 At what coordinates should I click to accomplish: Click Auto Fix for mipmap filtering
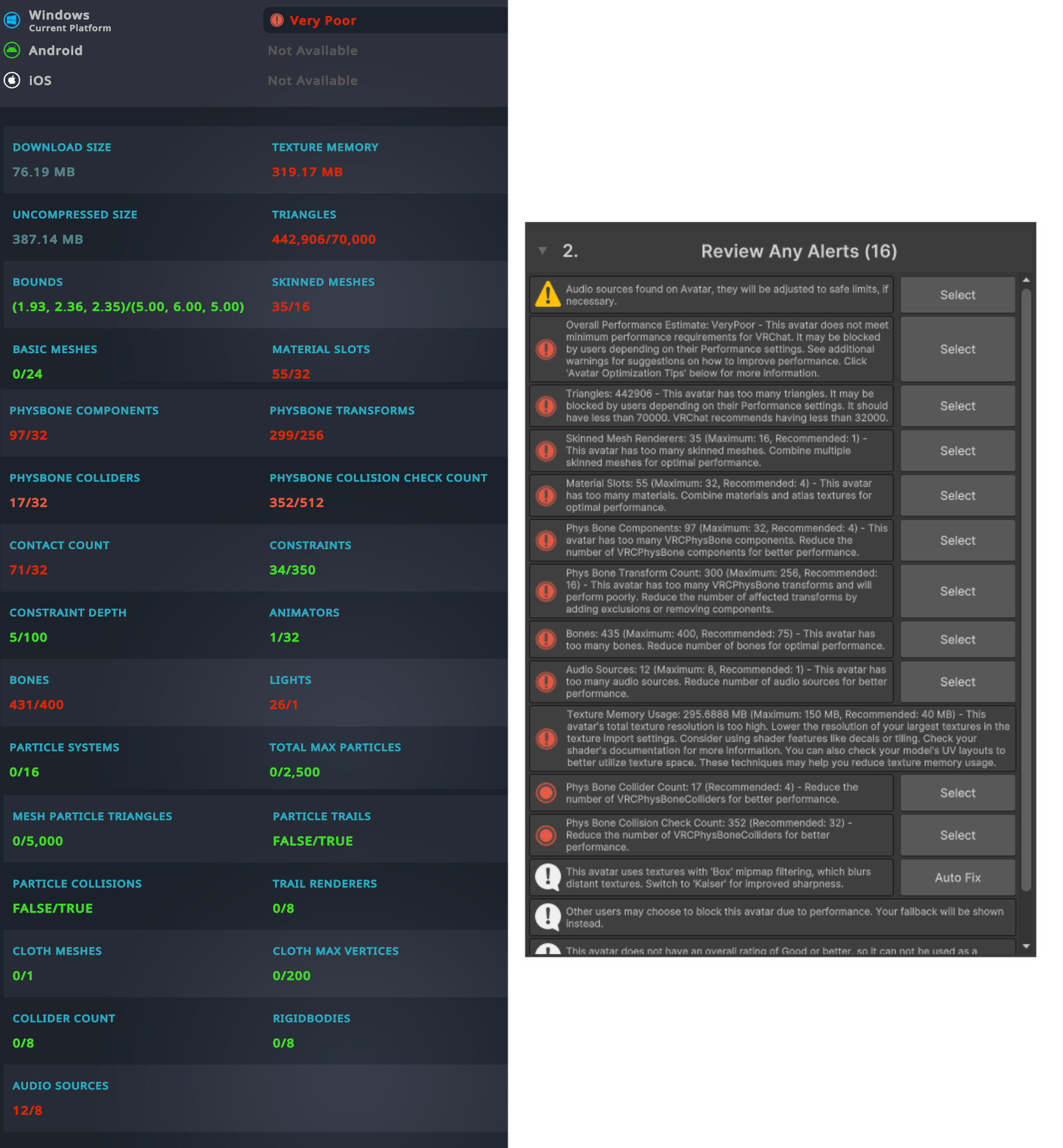coord(957,877)
